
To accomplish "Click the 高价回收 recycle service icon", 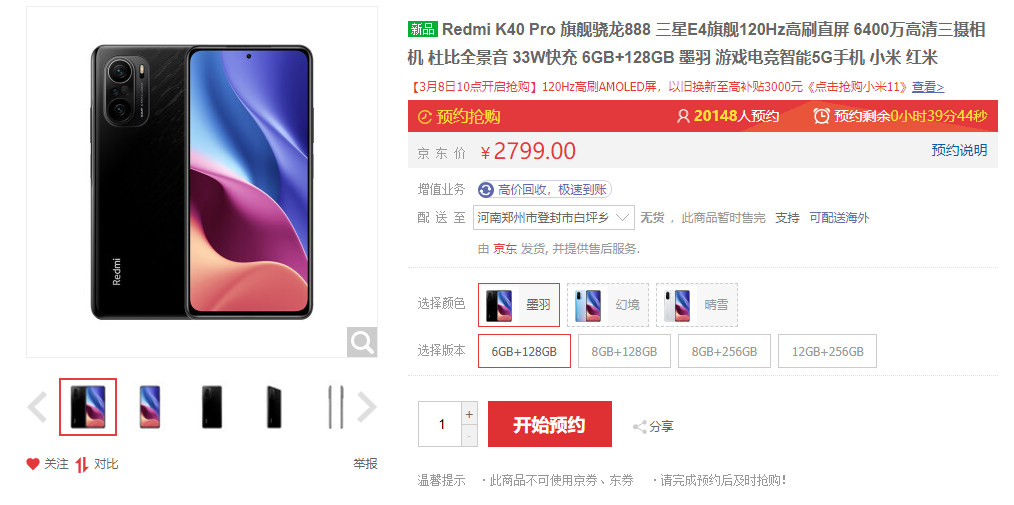I will pyautogui.click(x=486, y=189).
